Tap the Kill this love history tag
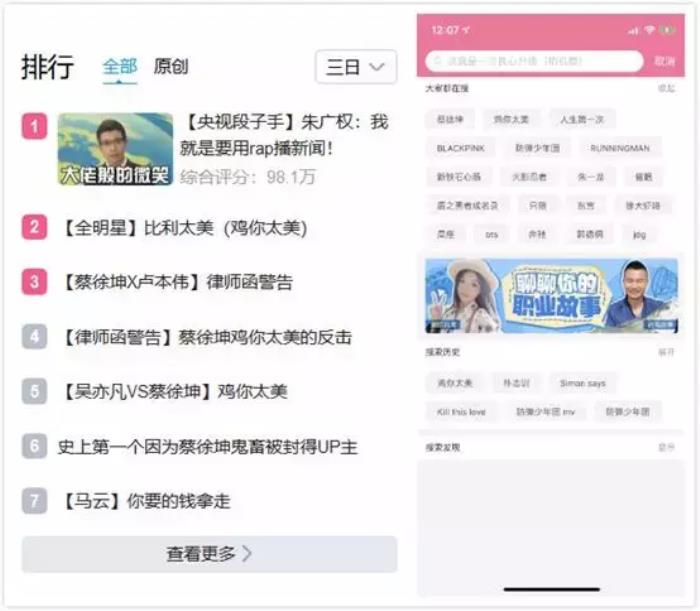Image resolution: width=700 pixels, height=611 pixels. (x=461, y=411)
